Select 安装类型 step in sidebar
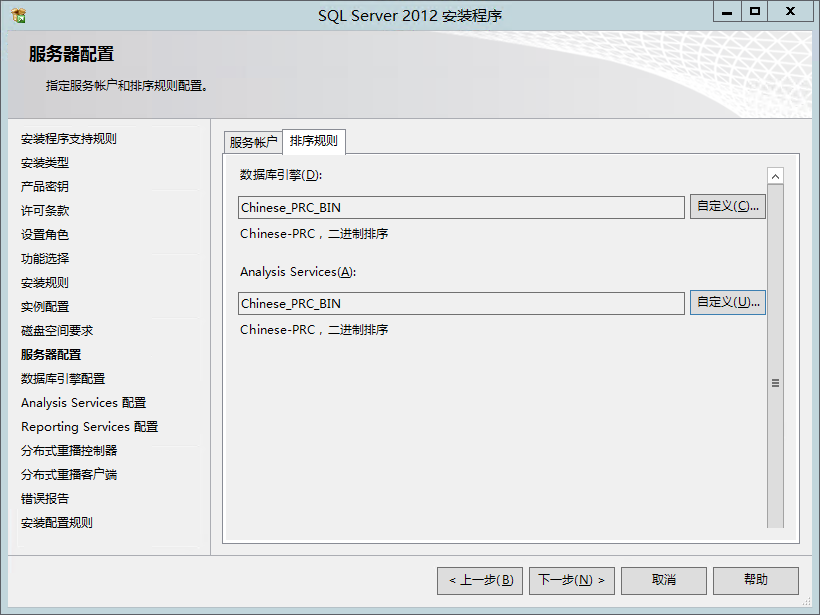Image resolution: width=820 pixels, height=615 pixels. coord(45,163)
